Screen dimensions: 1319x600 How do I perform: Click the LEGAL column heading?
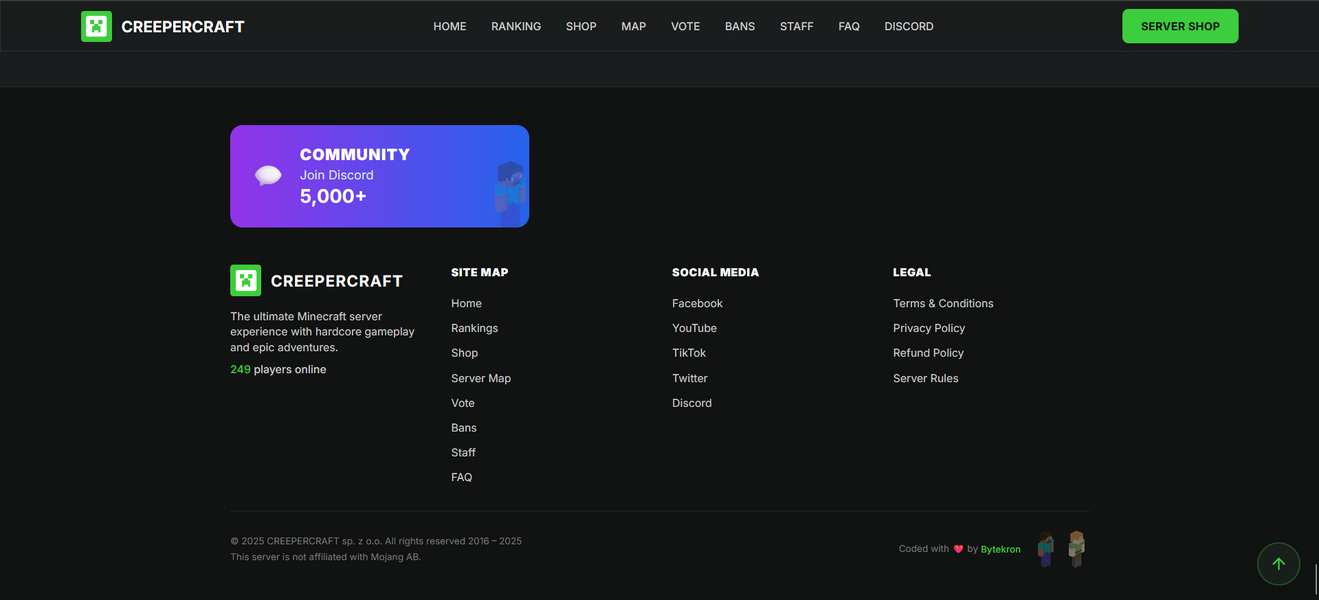click(912, 272)
